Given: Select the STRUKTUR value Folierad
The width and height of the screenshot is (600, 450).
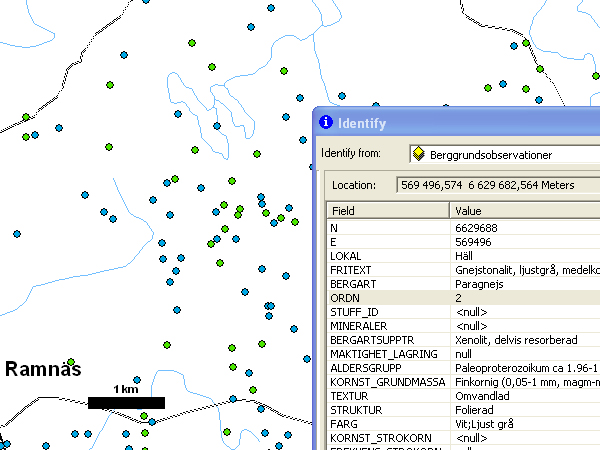Looking at the screenshot, I should click(x=474, y=410).
